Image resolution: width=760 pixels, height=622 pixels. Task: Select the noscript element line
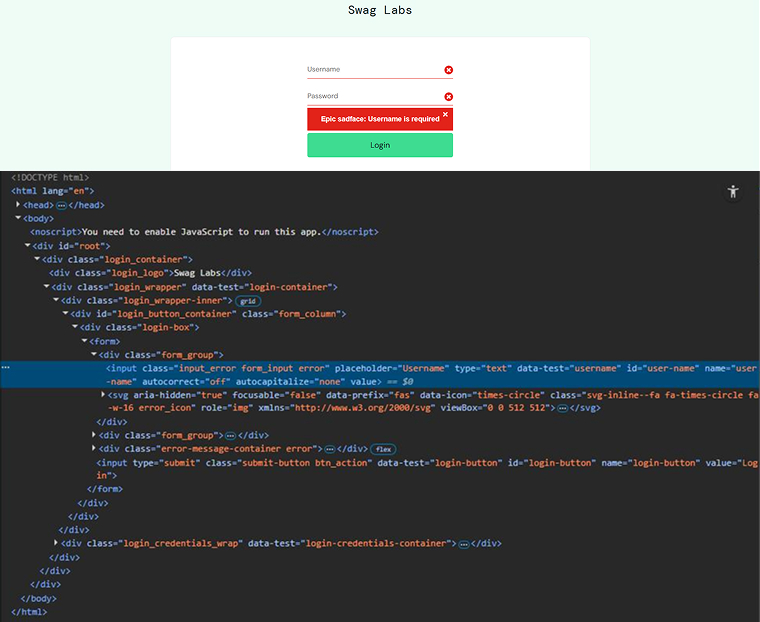click(x=204, y=232)
